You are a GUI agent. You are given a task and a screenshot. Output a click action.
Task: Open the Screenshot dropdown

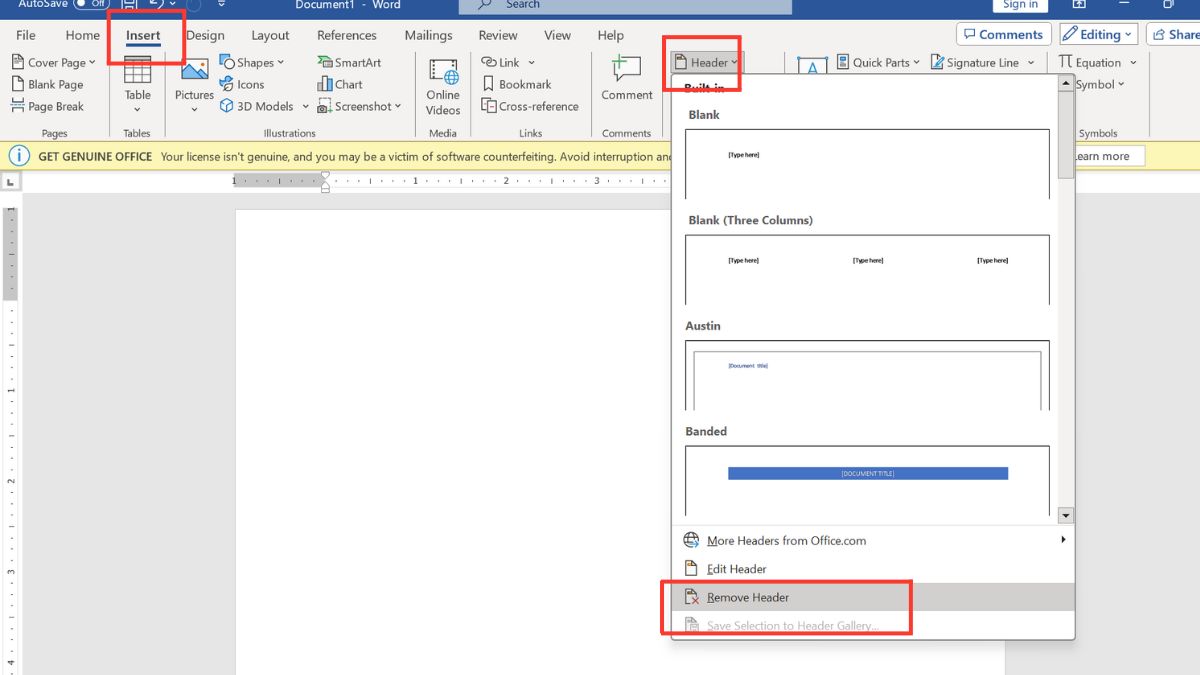tap(359, 106)
